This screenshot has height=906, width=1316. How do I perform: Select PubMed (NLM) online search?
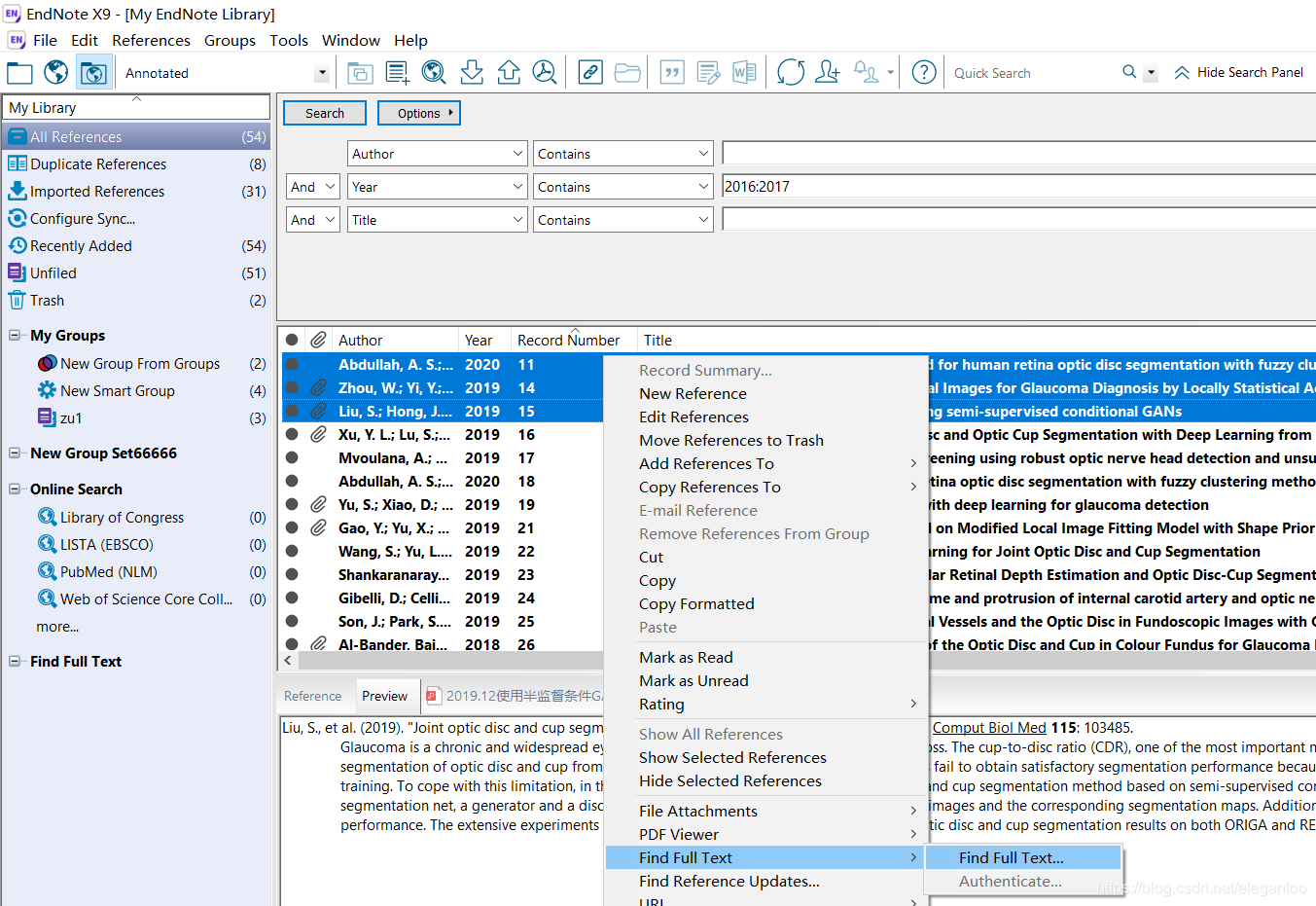point(109,571)
